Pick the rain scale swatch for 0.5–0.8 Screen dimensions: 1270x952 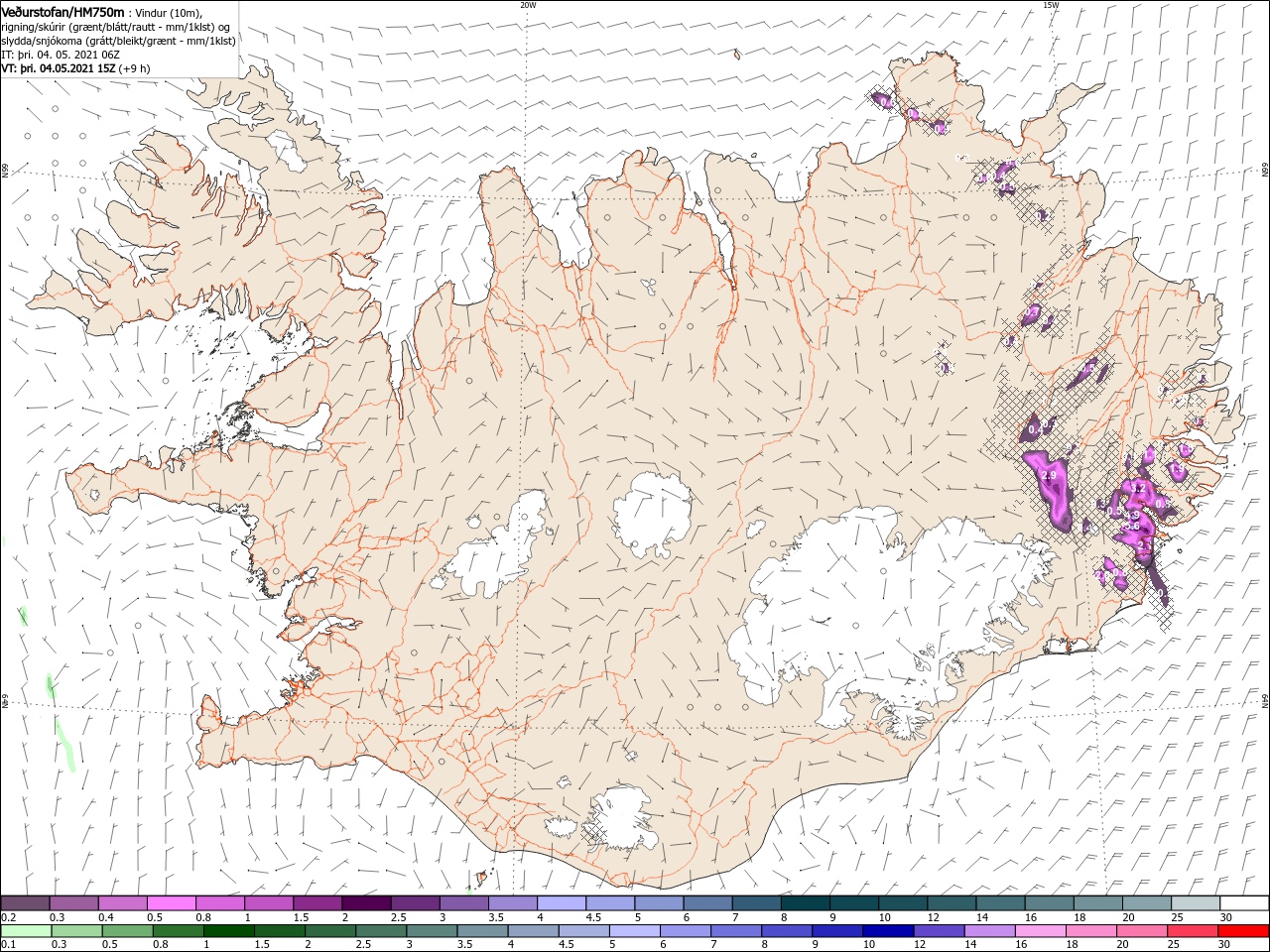click(128, 931)
